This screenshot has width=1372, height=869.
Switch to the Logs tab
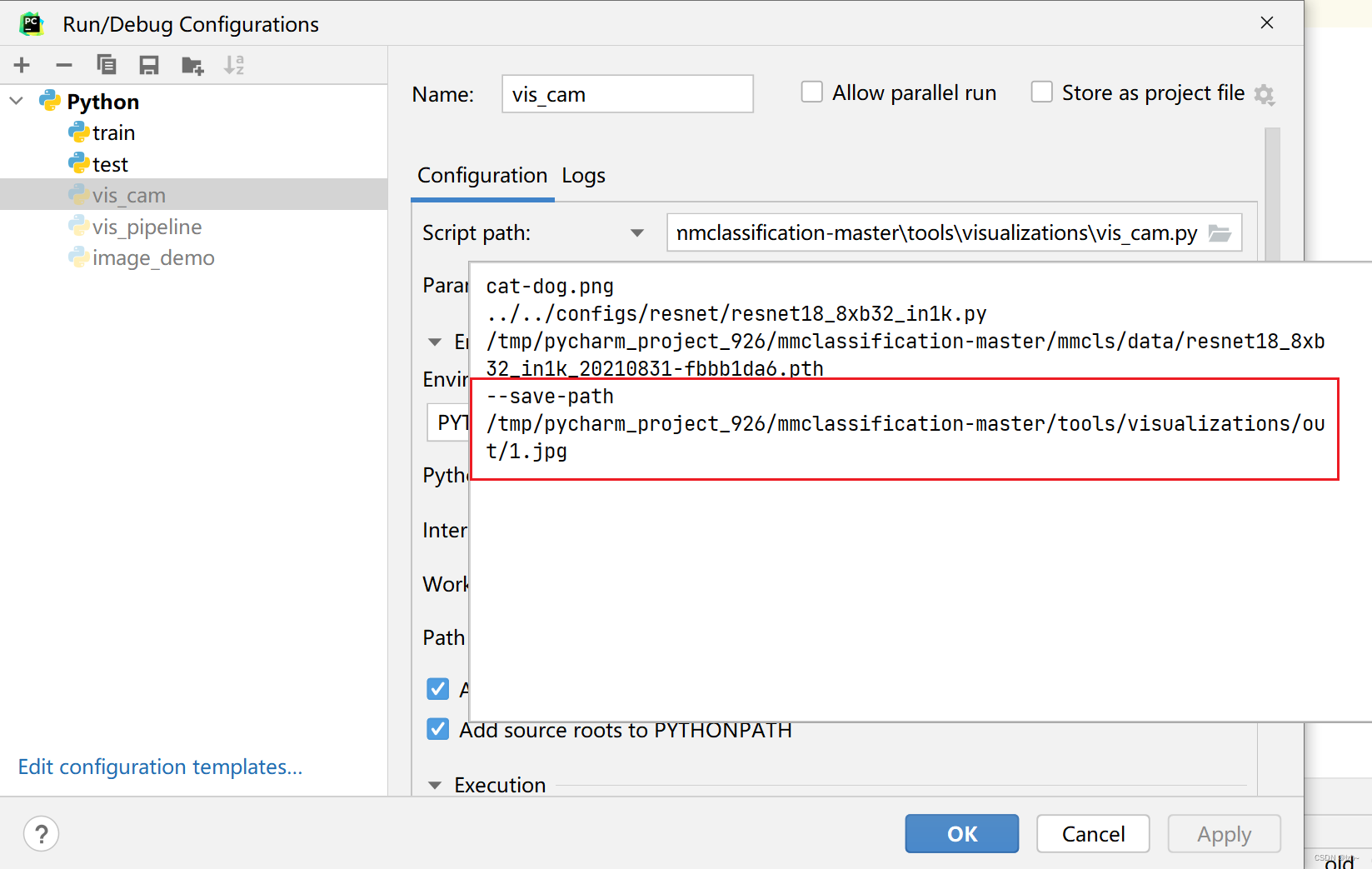click(582, 176)
